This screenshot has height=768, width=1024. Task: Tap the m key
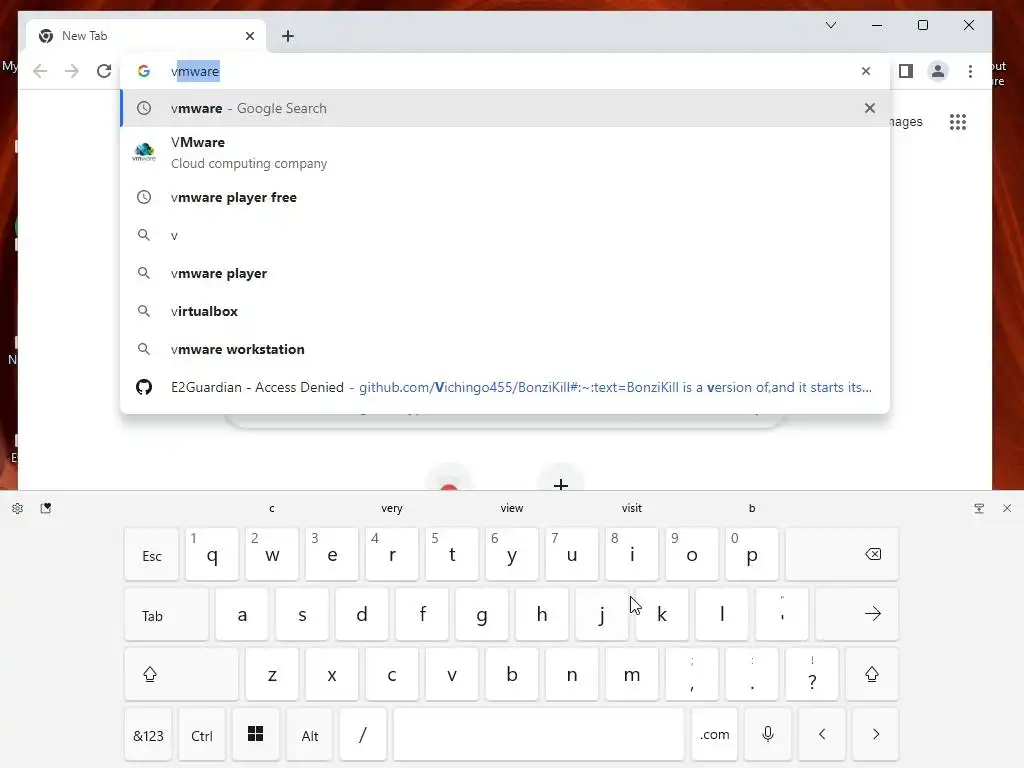pos(632,674)
